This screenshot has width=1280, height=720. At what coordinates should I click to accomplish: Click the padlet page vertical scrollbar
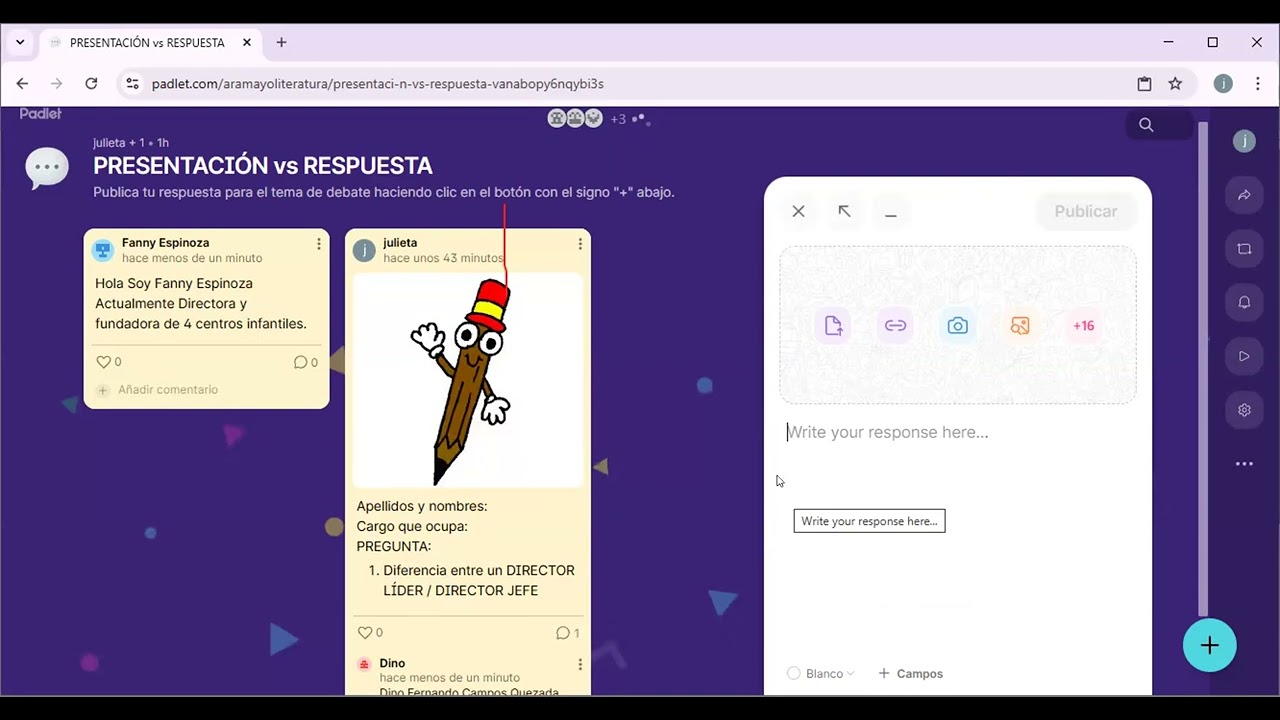1203,370
